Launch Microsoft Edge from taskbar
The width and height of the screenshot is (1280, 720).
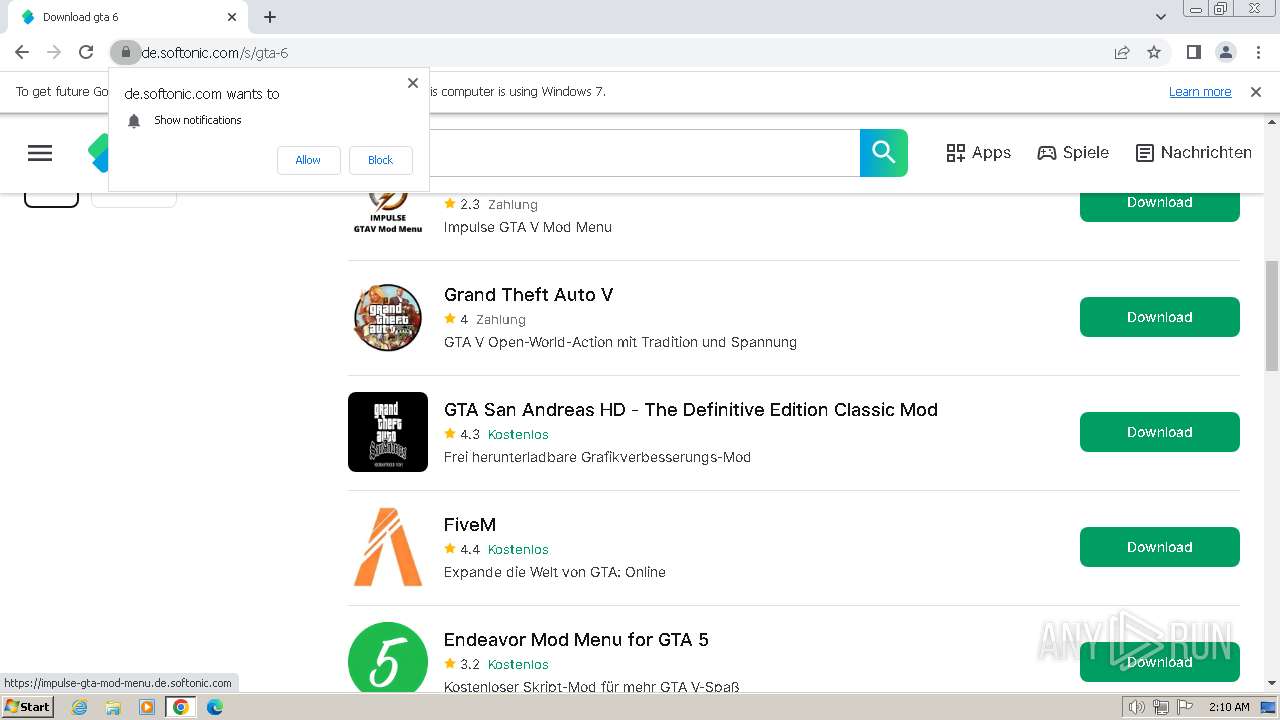[215, 707]
